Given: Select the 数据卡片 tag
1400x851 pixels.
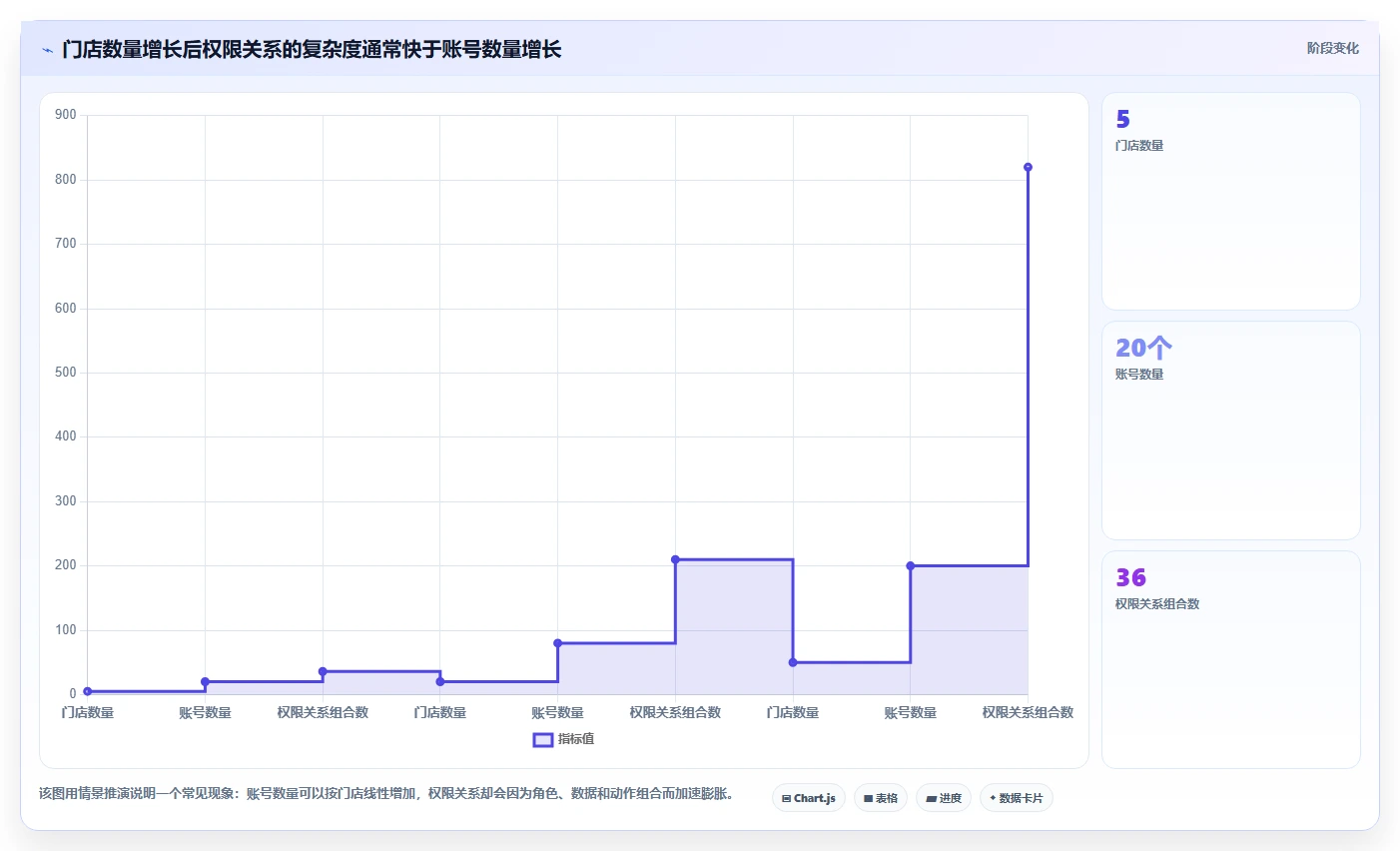Looking at the screenshot, I should 1017,798.
